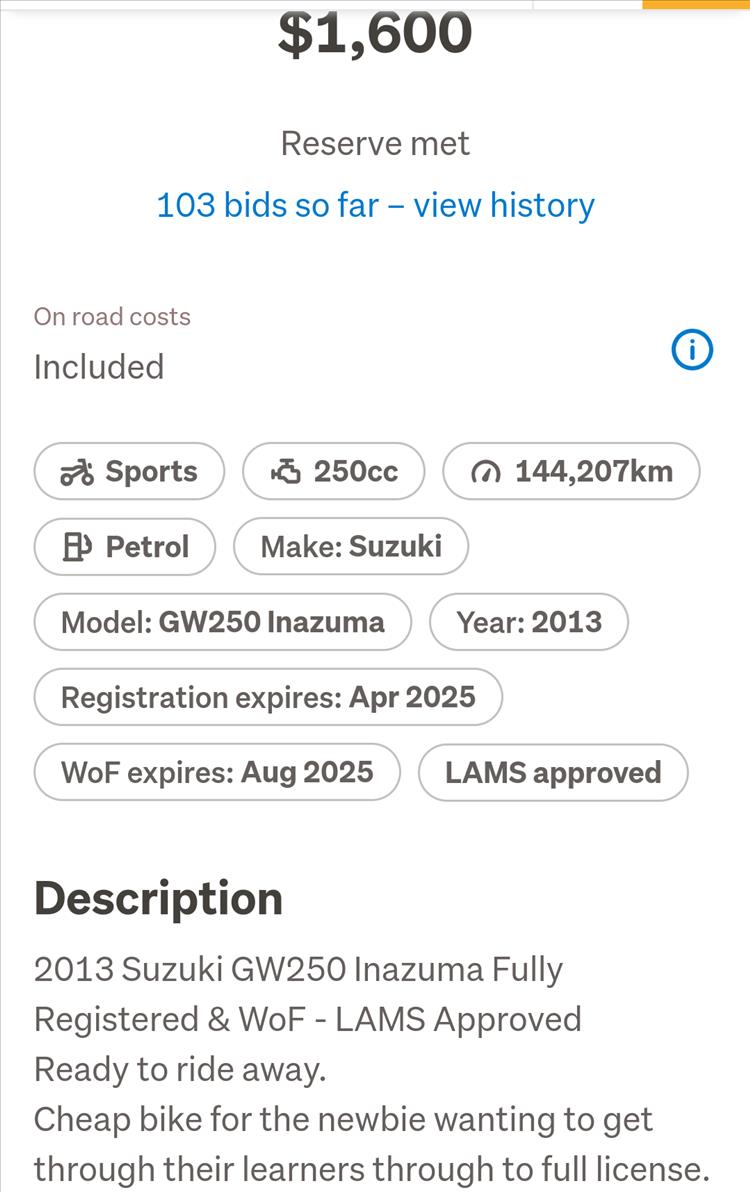Click the engine icon beside 250cc
This screenshot has width=750, height=1192.
(x=286, y=472)
